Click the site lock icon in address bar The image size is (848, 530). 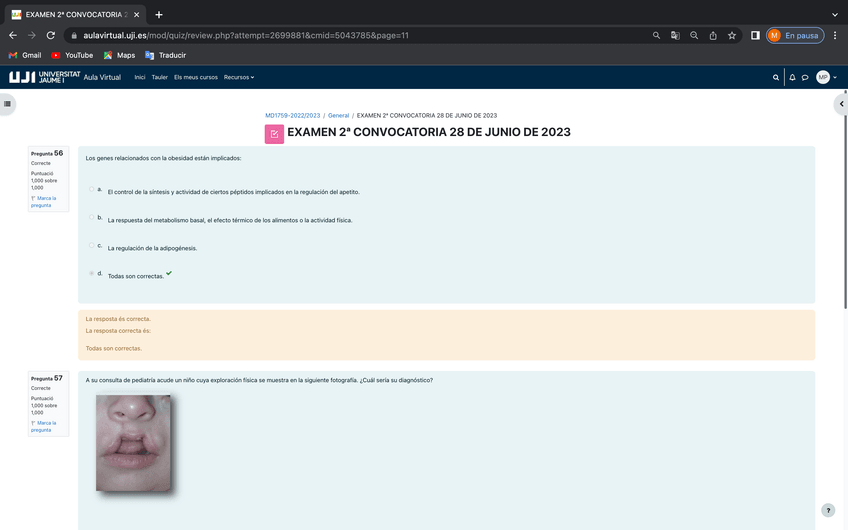pos(74,35)
